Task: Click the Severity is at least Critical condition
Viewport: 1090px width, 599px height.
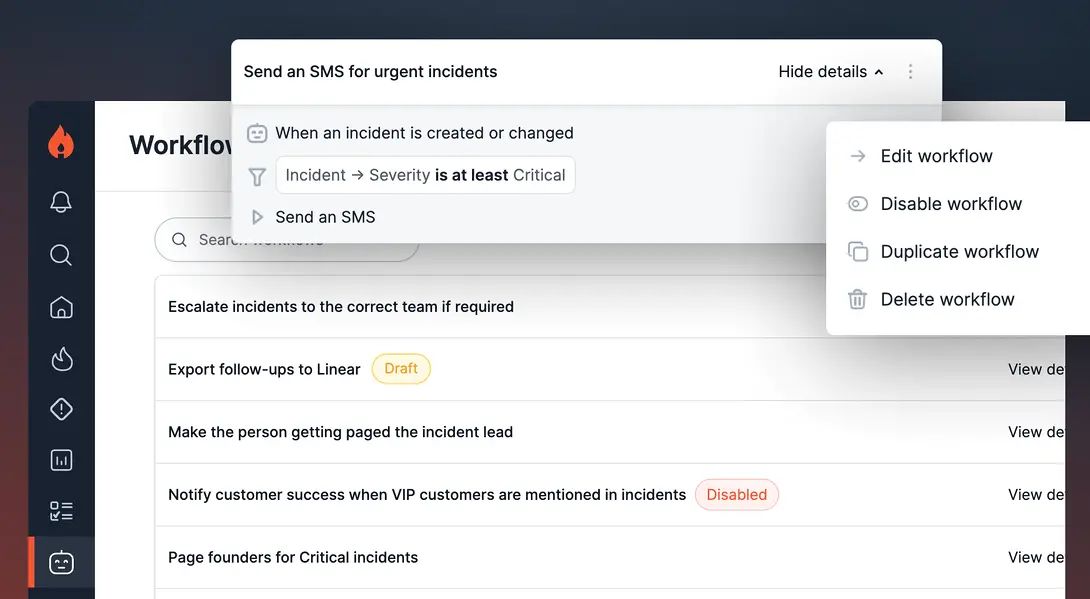Action: (x=425, y=175)
